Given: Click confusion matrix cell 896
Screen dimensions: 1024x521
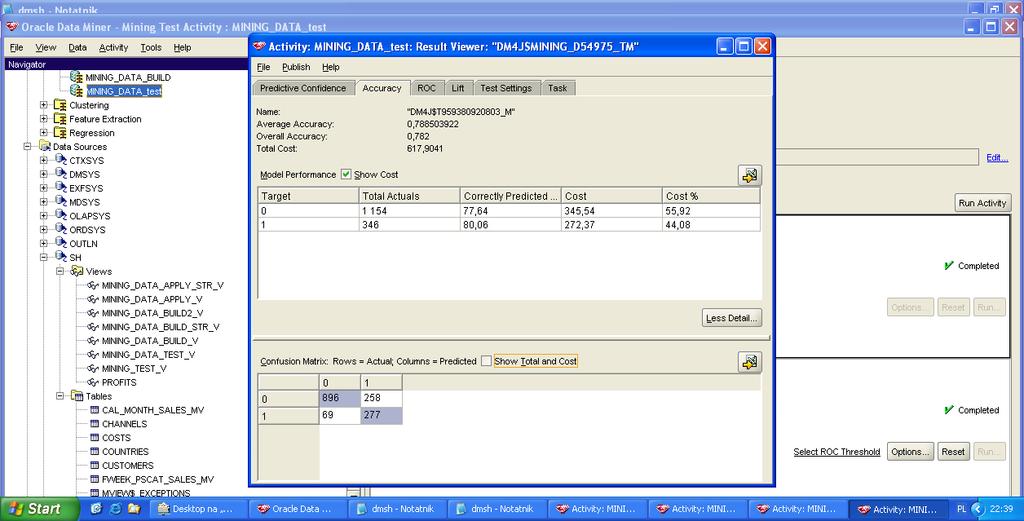Looking at the screenshot, I should (340, 398).
